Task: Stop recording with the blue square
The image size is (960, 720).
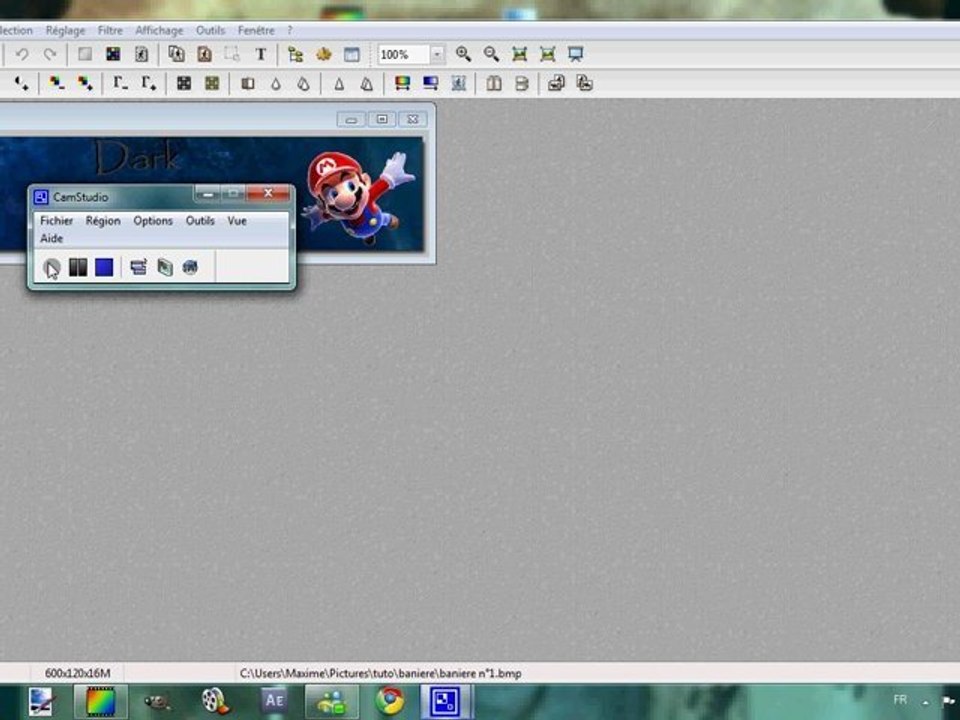Action: (x=104, y=268)
